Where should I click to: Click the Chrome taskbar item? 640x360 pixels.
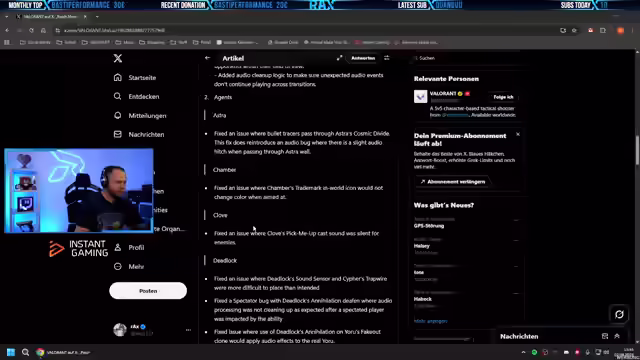coord(63,352)
